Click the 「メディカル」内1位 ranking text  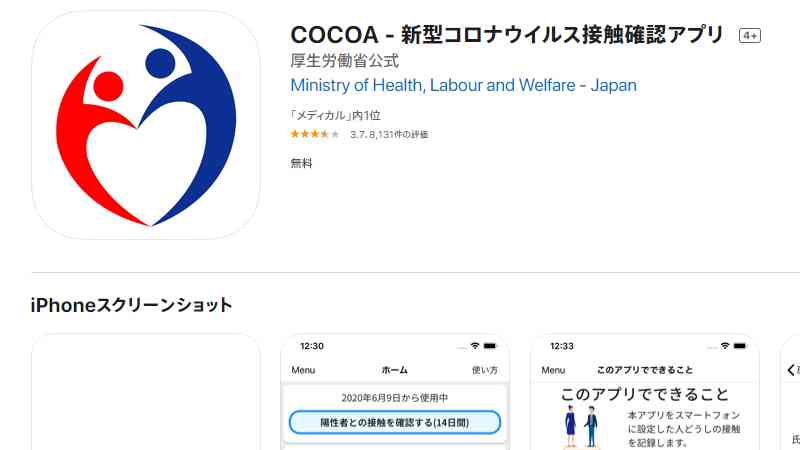point(335,115)
